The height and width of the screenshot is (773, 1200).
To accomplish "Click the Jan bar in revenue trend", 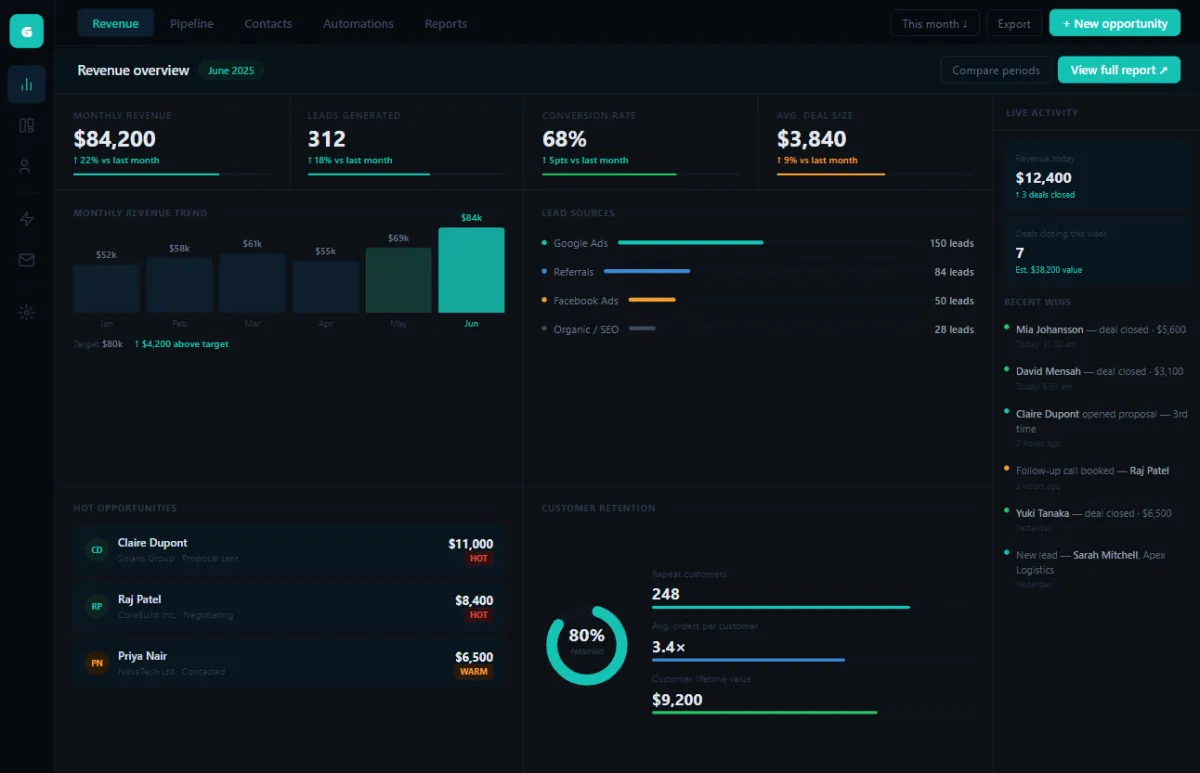I will coord(106,289).
